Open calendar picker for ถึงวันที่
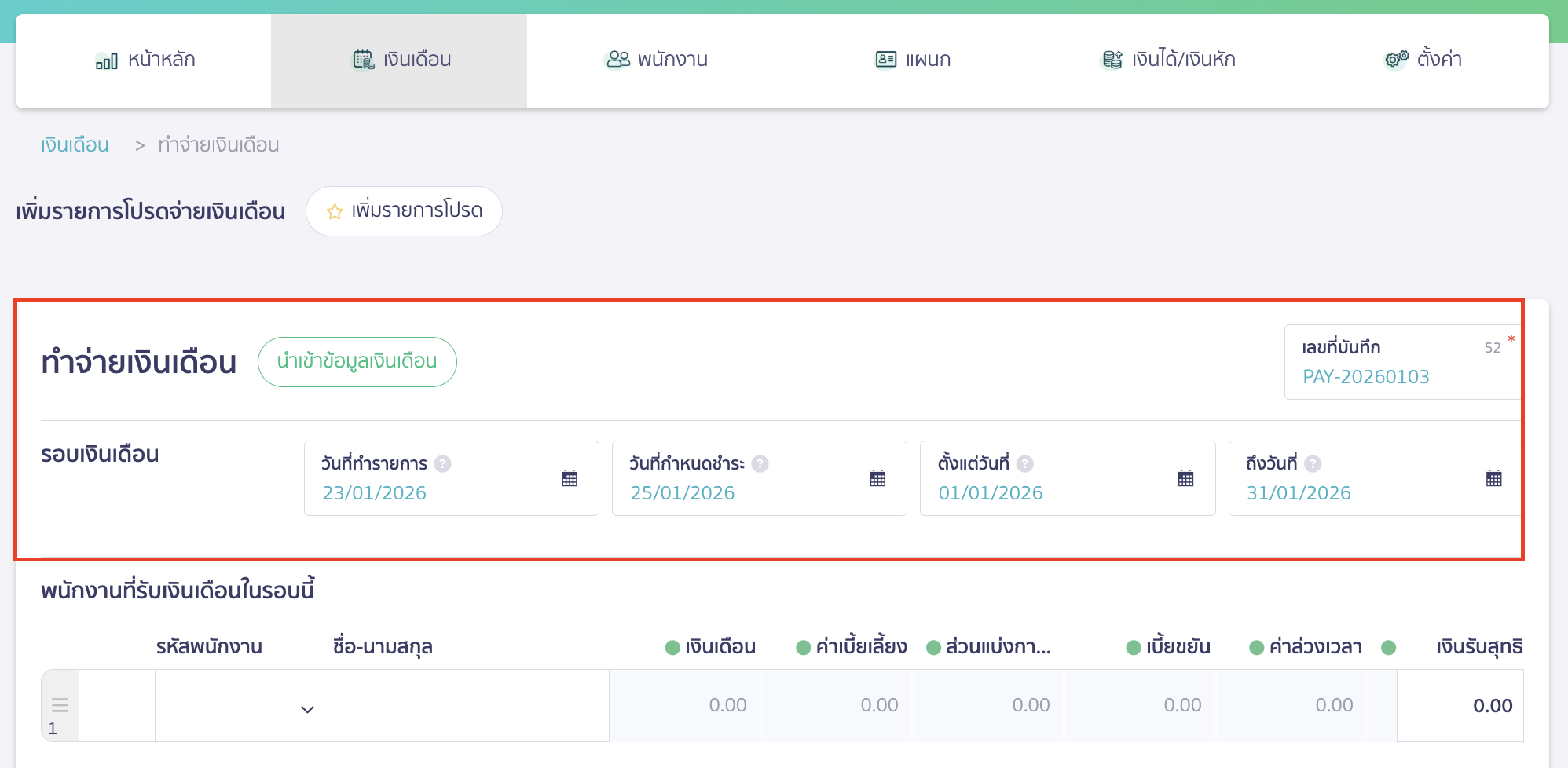The height and width of the screenshot is (768, 1568). pyautogui.click(x=1493, y=478)
